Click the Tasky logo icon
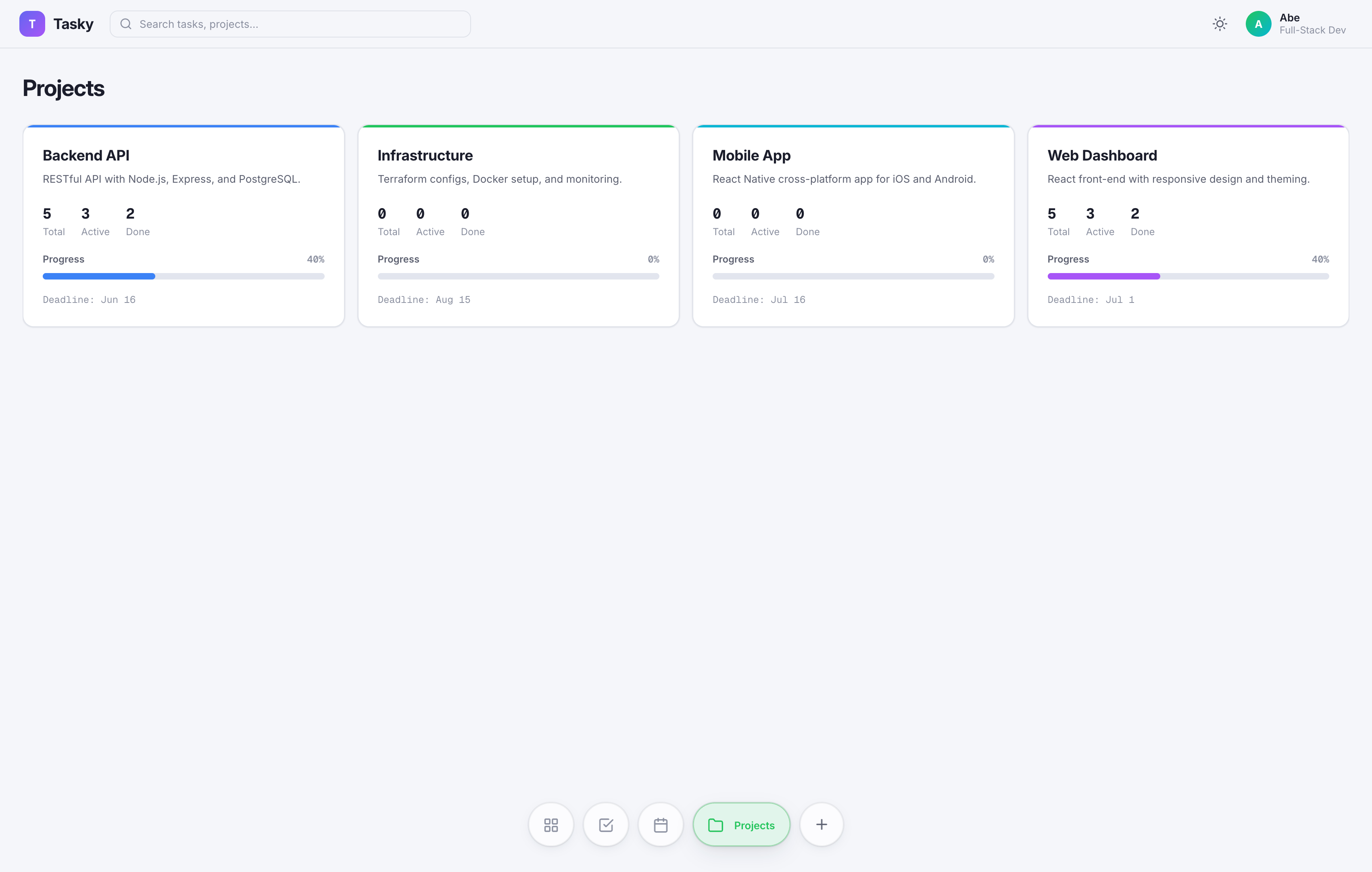The image size is (1372, 872). (x=32, y=24)
